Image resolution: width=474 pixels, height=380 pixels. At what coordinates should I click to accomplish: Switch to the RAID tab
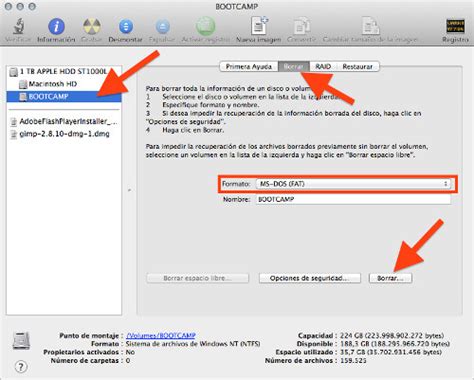323,67
